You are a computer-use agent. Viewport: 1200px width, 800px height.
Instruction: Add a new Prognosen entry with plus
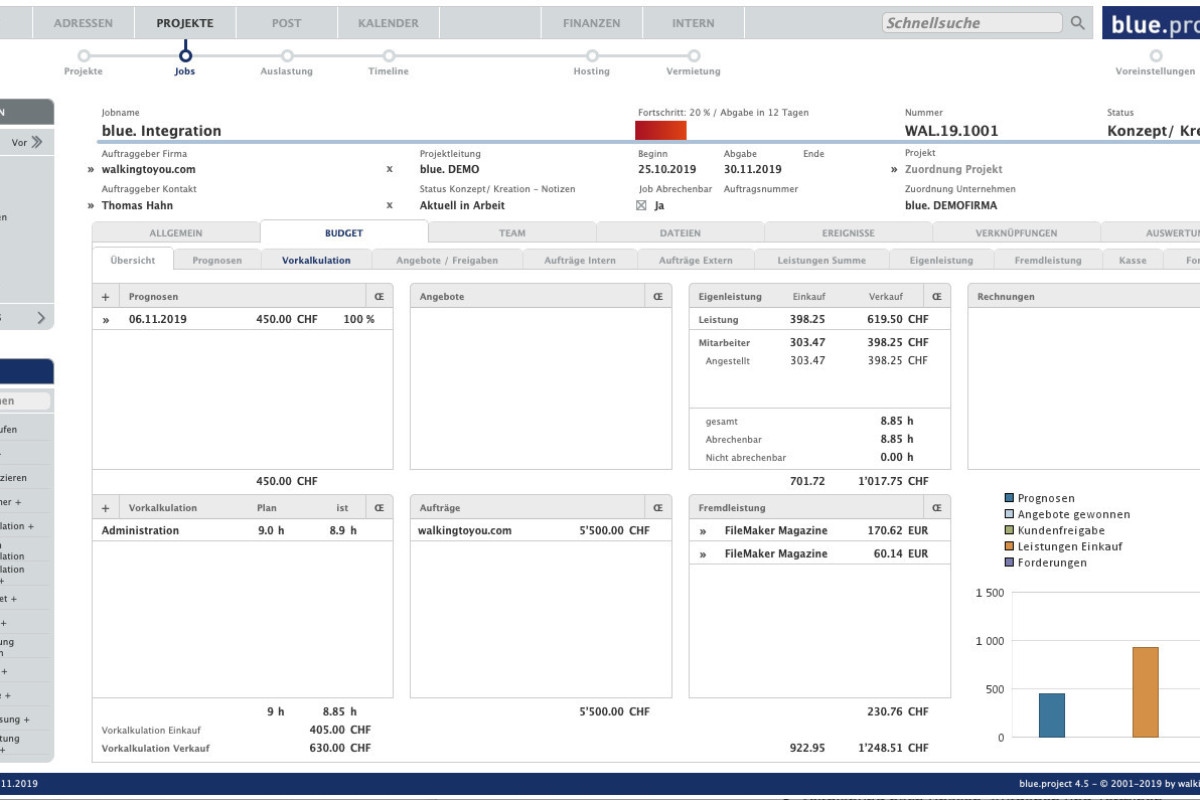pyautogui.click(x=105, y=297)
